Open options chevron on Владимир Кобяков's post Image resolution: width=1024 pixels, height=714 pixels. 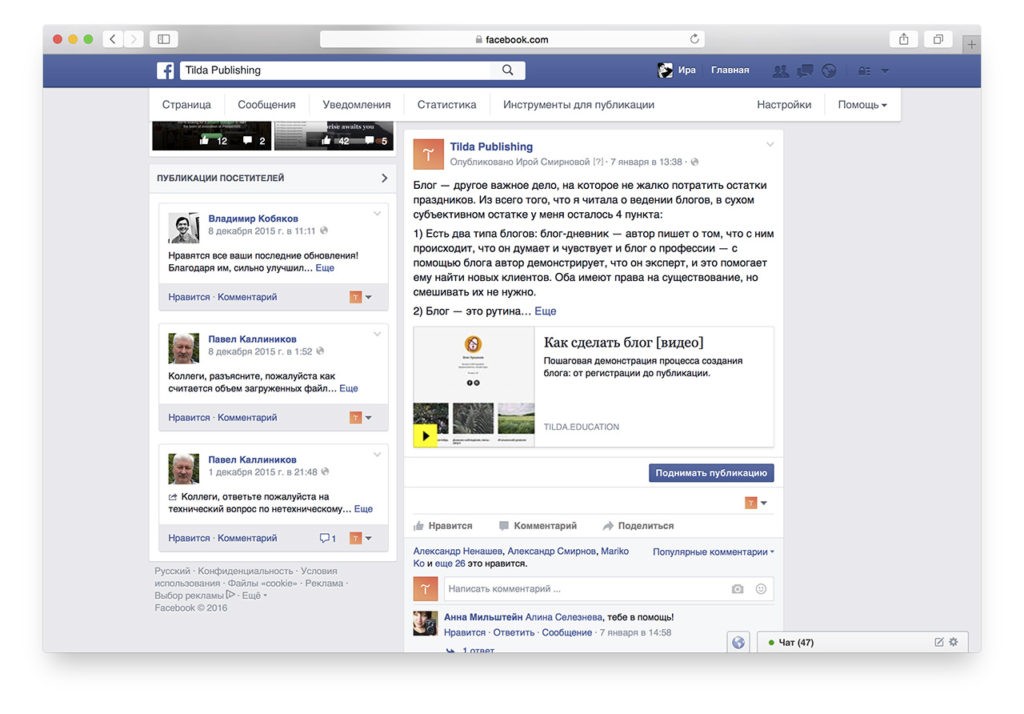(377, 214)
